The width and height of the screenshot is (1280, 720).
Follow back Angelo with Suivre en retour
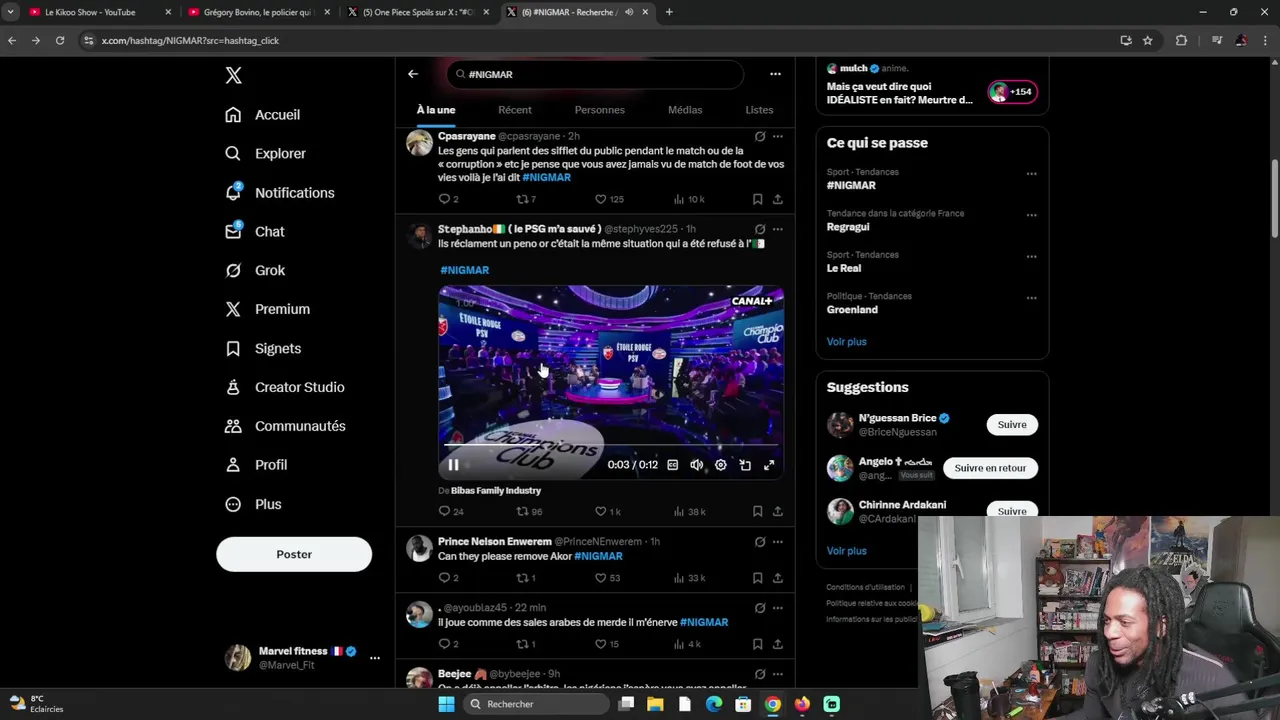click(990, 468)
